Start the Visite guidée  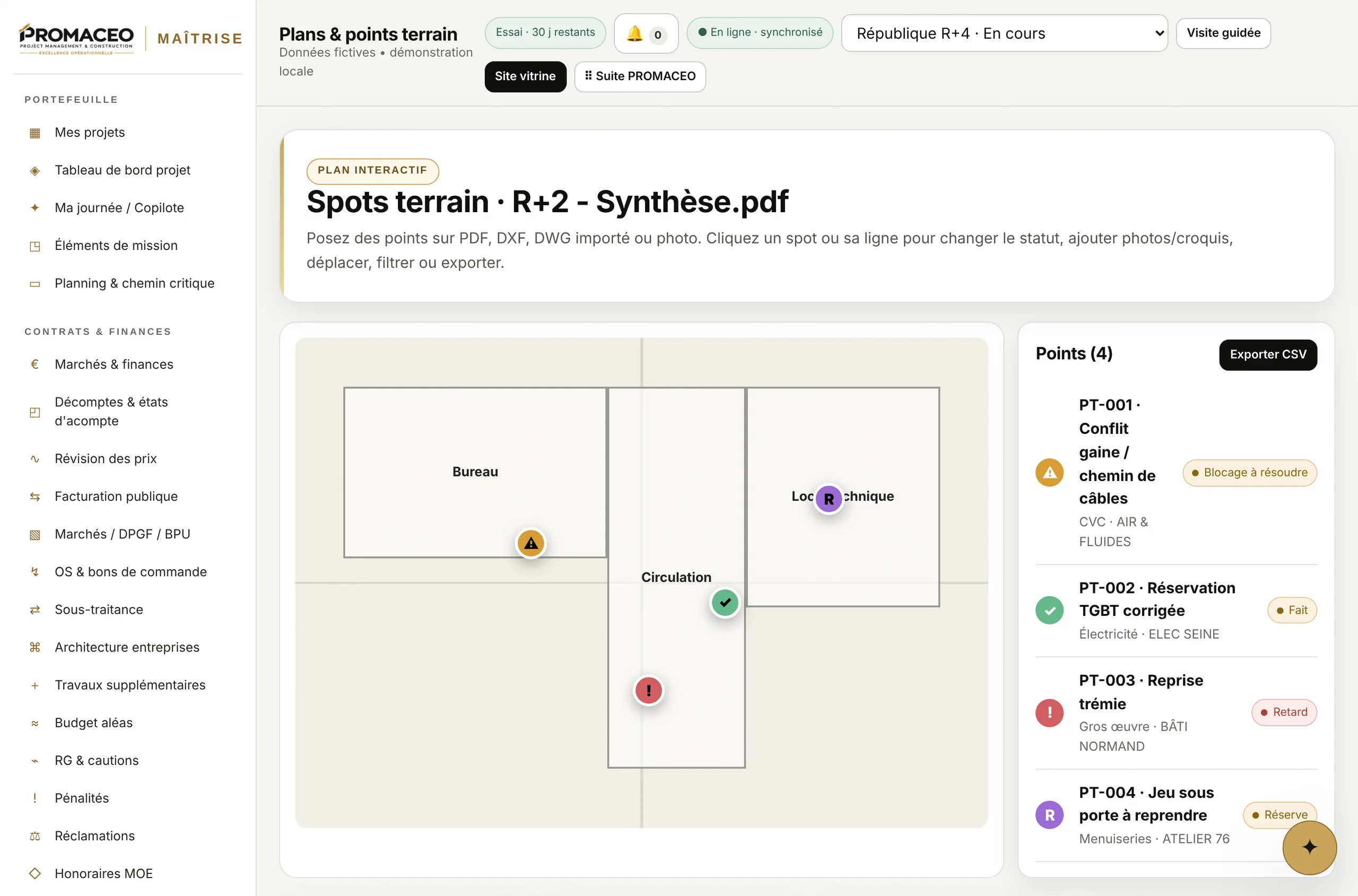(x=1223, y=33)
